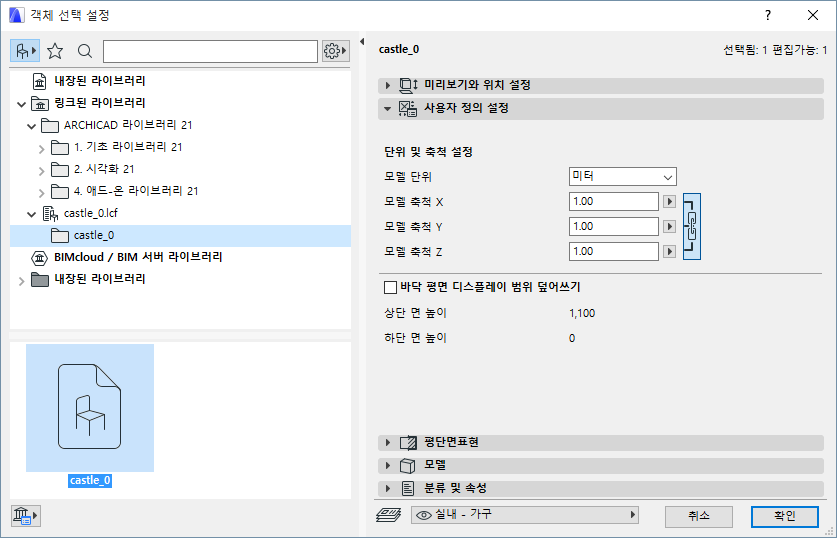Show favorites with the star icon
Screen dimensions: 837x538
(55, 51)
